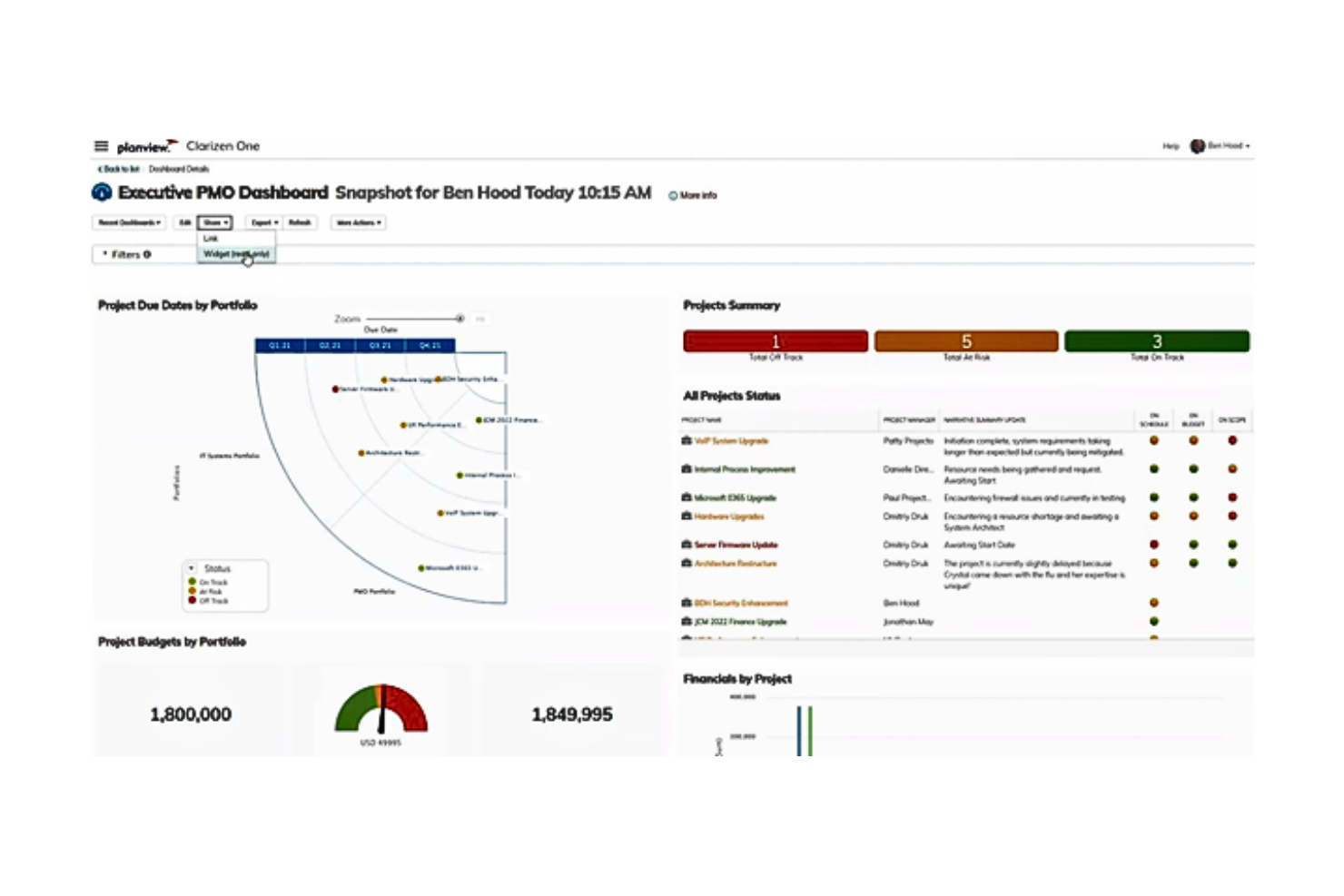Click briefcase icon beside Server Firmware Update
The width and height of the screenshot is (1344, 896).
(x=687, y=545)
